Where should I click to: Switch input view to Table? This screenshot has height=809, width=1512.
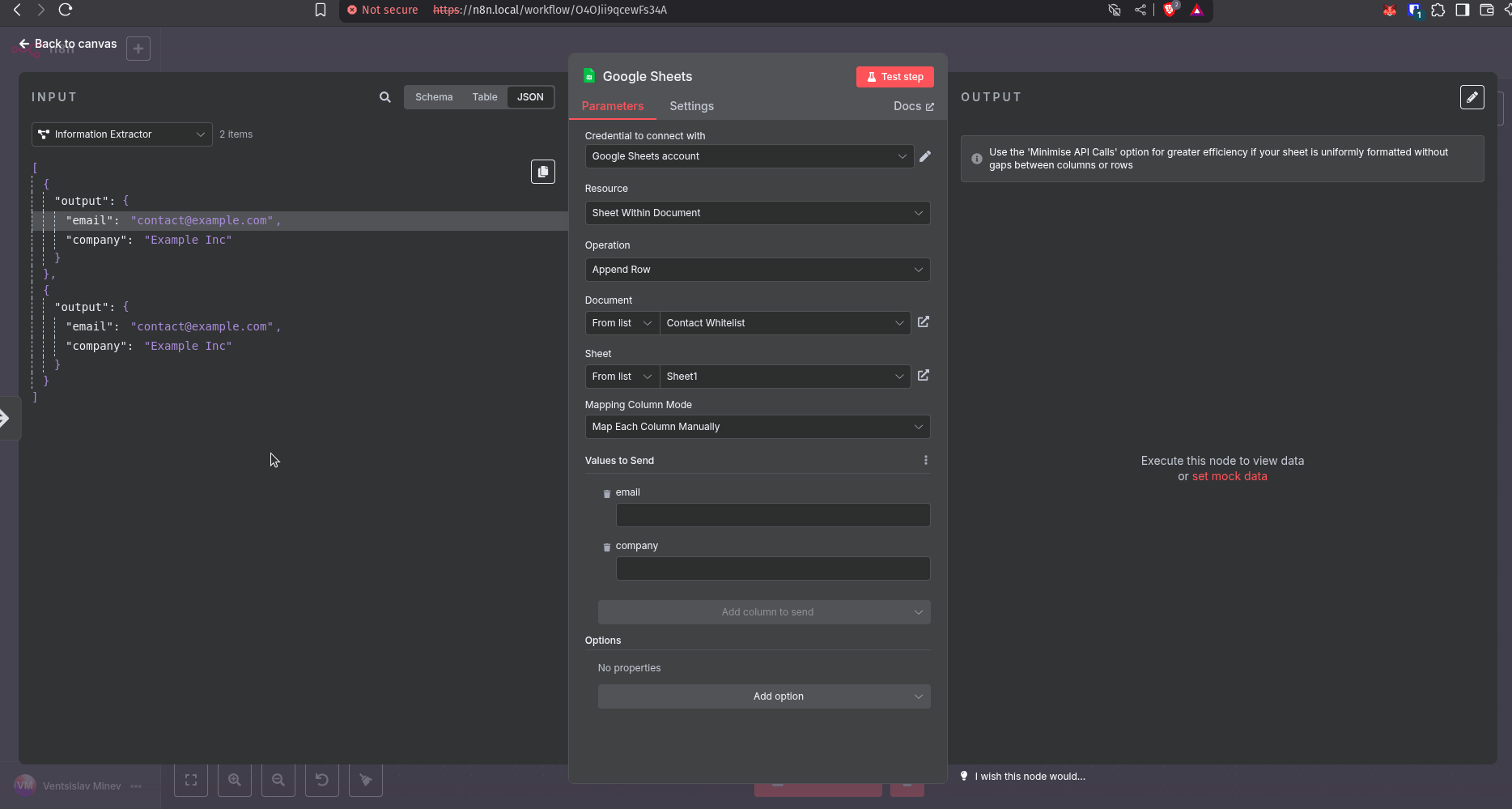(485, 97)
